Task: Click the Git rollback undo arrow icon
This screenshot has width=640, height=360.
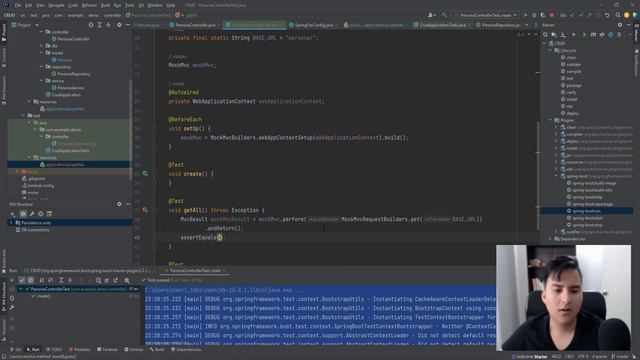Action: coord(607,15)
